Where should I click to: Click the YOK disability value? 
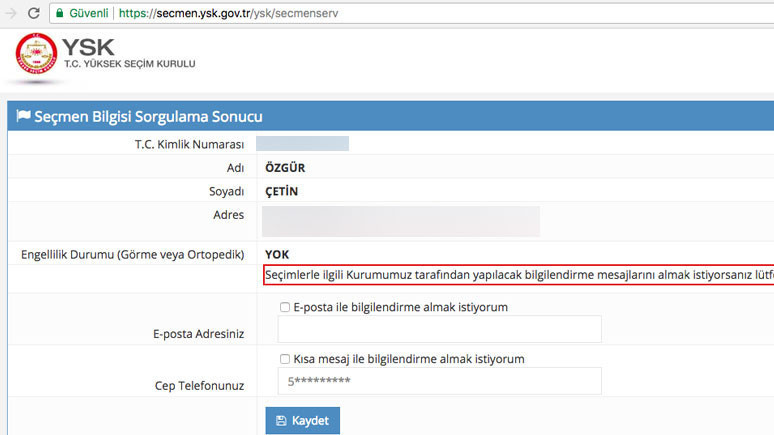pos(277,255)
